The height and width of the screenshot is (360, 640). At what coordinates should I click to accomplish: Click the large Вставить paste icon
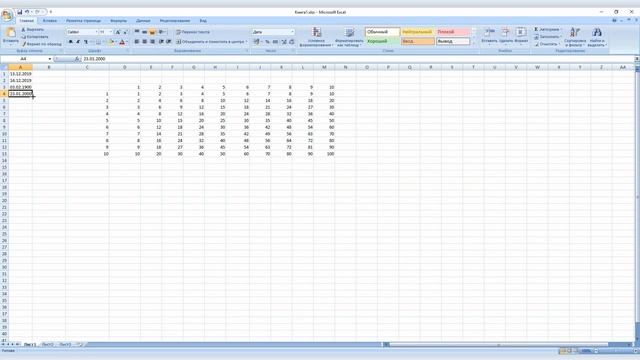[x=11, y=33]
